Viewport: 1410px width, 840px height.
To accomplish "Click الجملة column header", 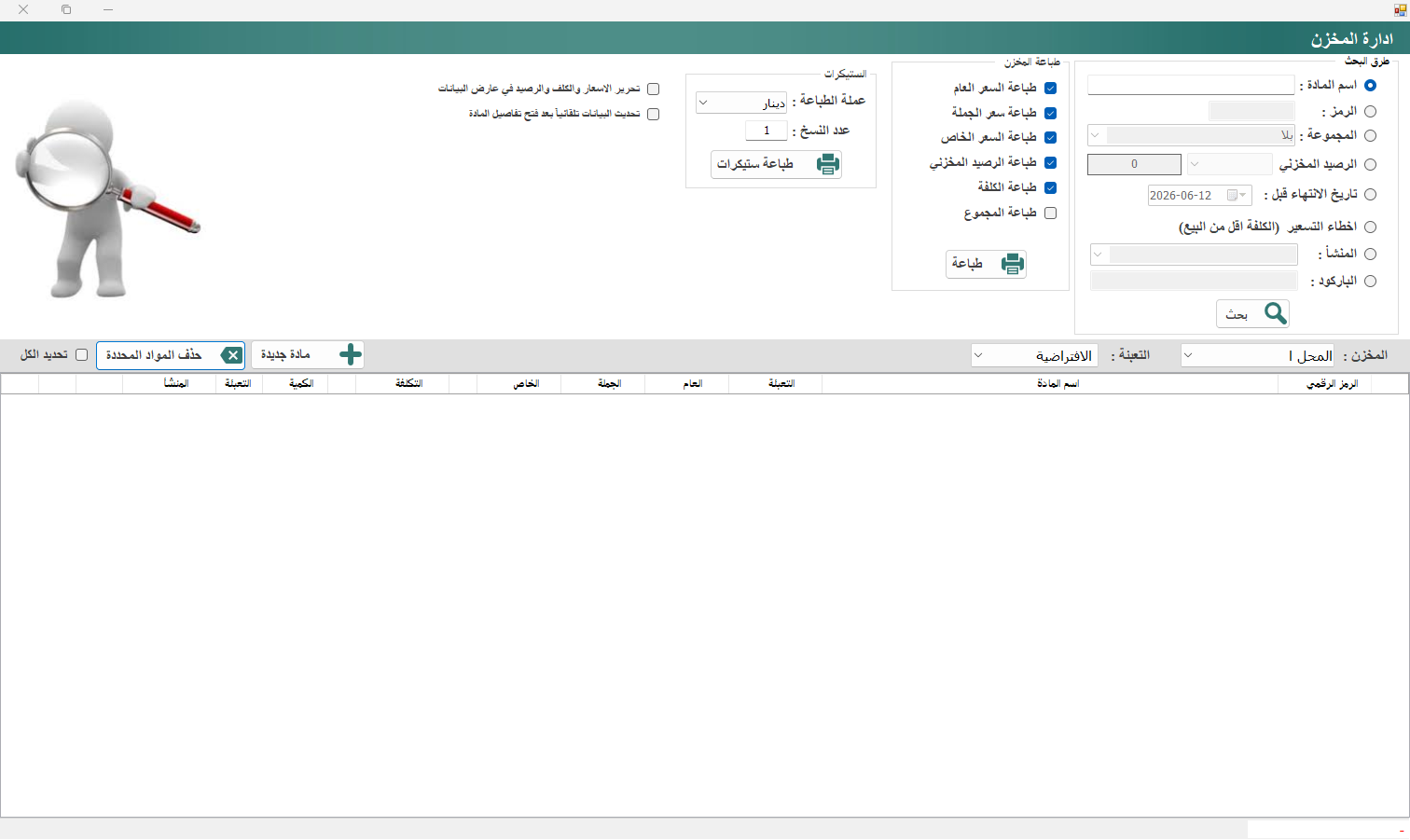I will click(x=603, y=384).
